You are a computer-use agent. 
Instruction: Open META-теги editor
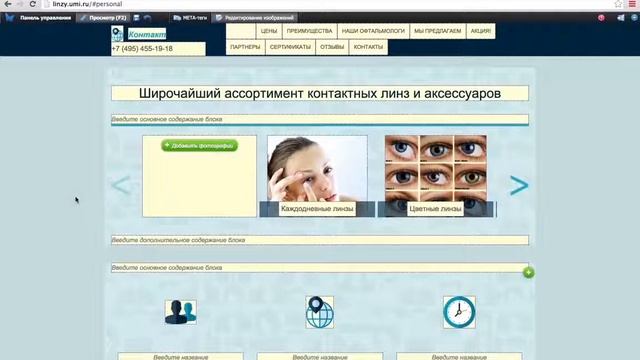(190, 18)
